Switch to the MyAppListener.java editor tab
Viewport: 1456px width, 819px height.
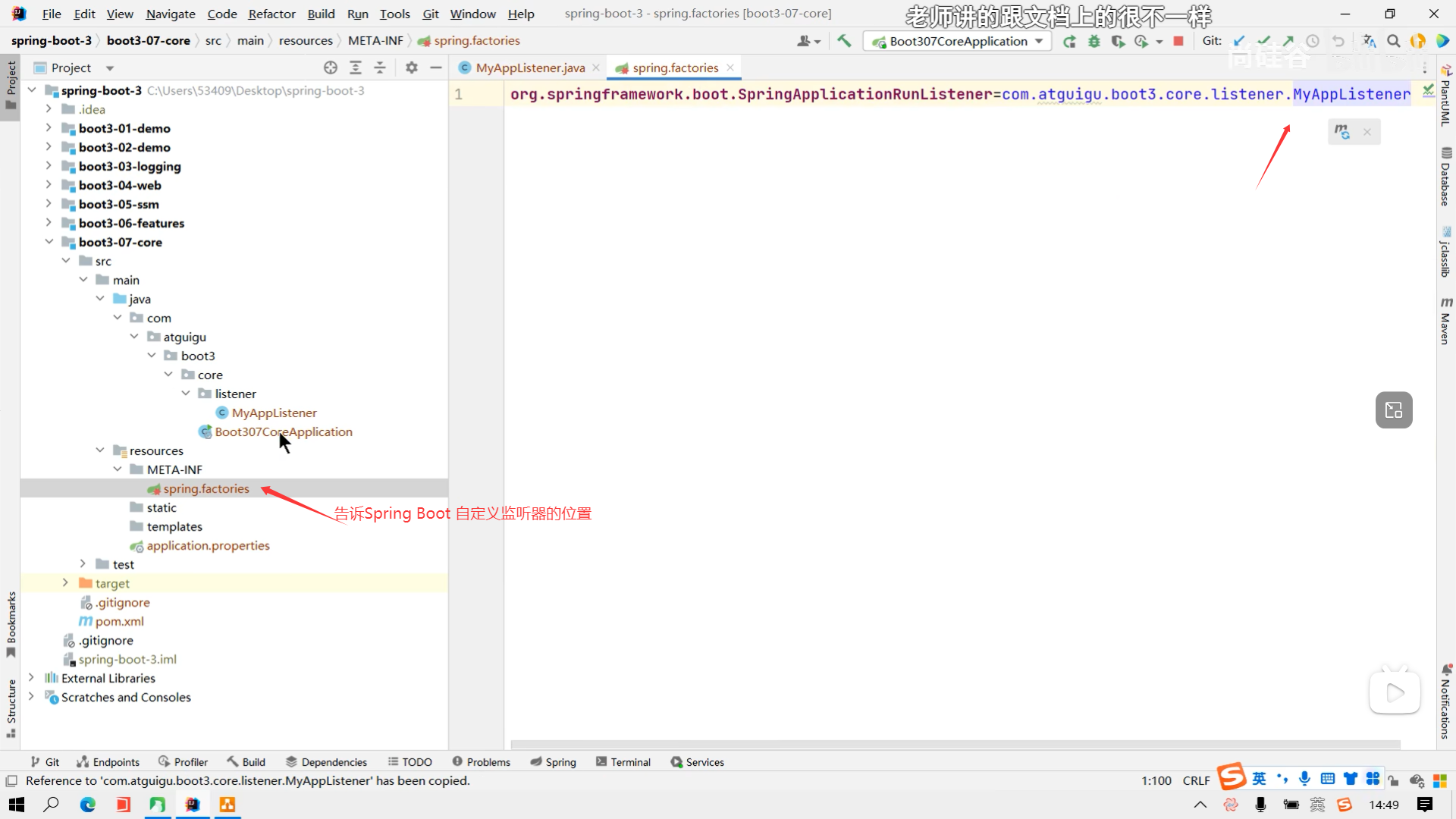530,67
